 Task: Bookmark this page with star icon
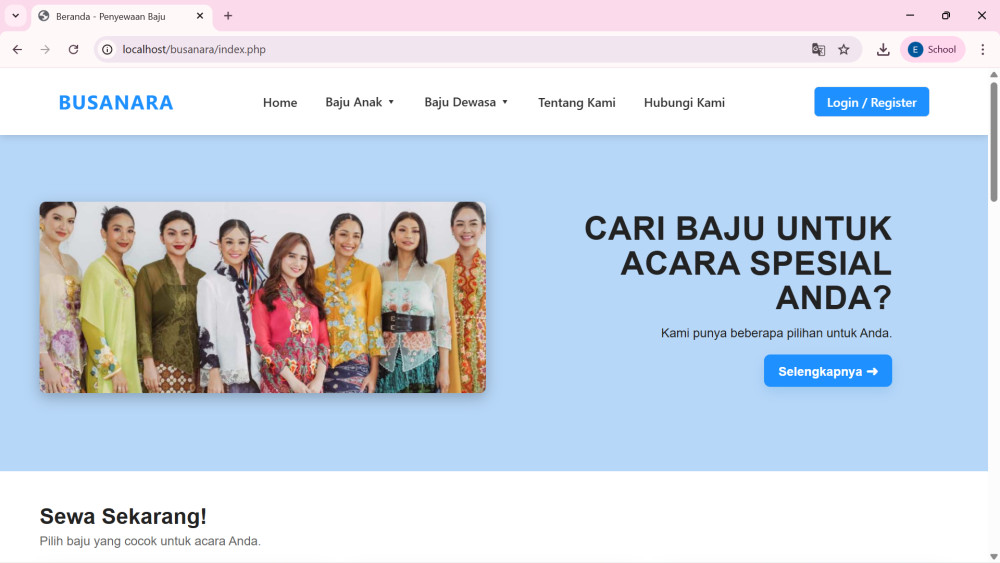pos(844,49)
